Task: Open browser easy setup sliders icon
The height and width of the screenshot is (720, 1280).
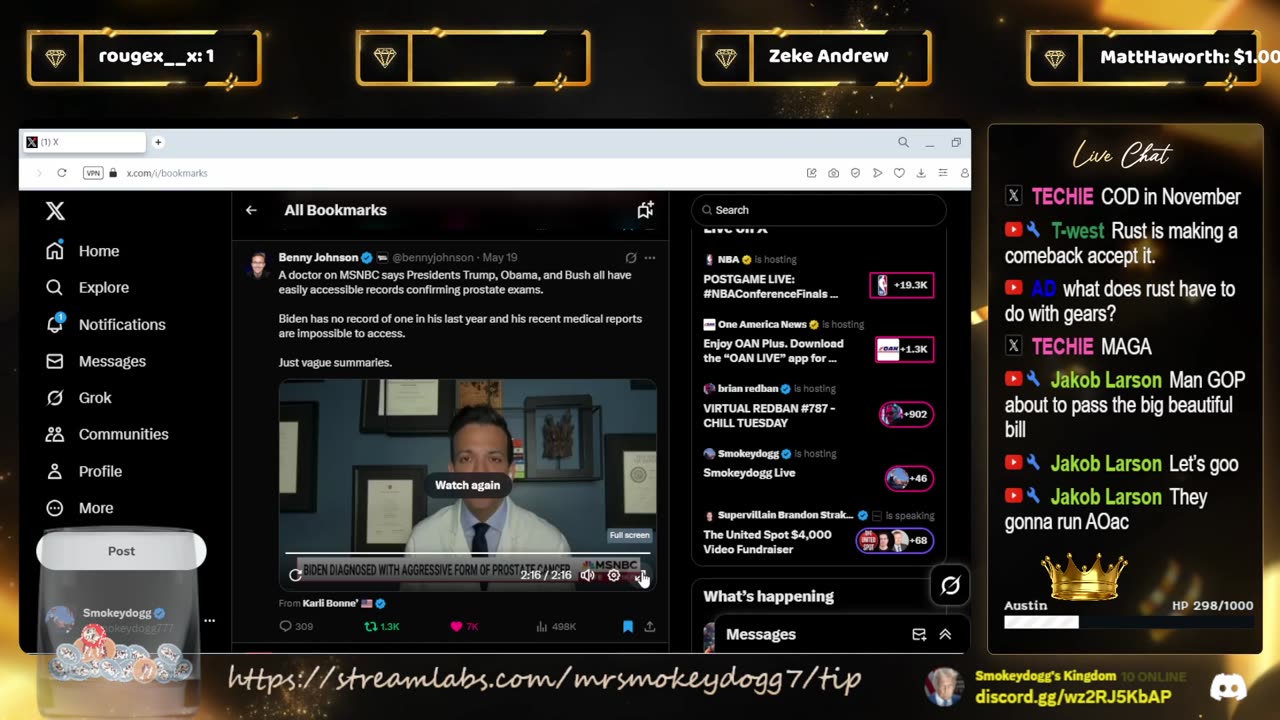Action: [943, 173]
